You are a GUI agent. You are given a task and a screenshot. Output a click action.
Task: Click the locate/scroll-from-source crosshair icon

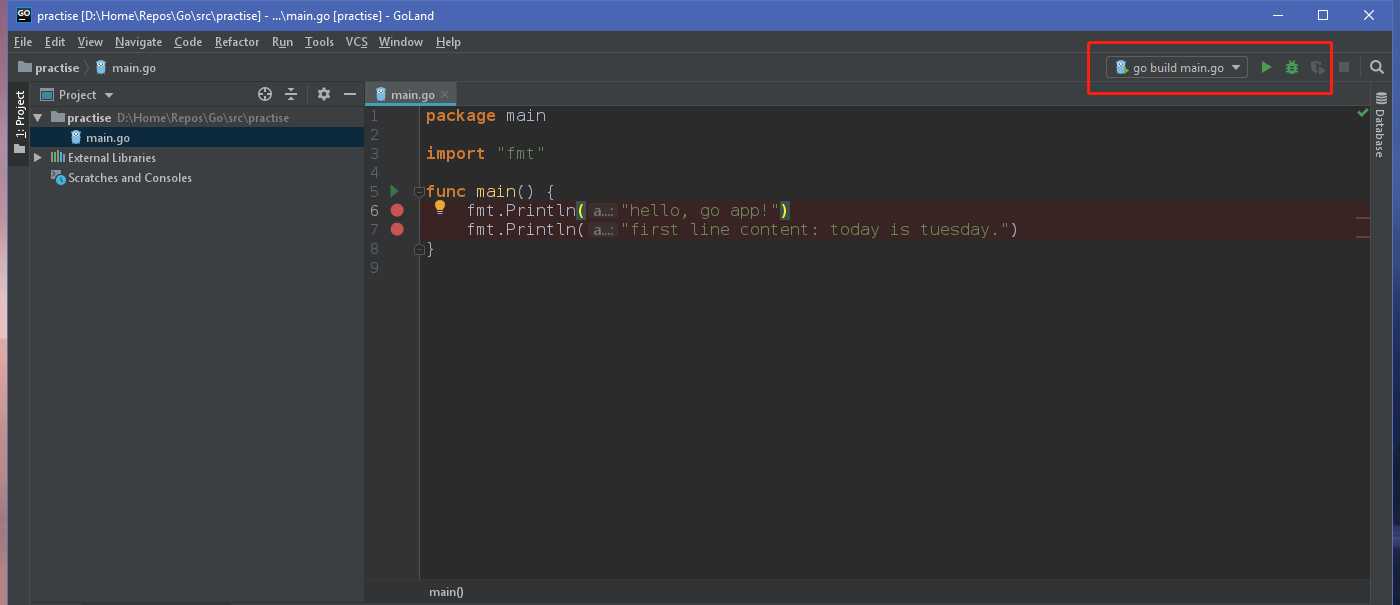[265, 94]
